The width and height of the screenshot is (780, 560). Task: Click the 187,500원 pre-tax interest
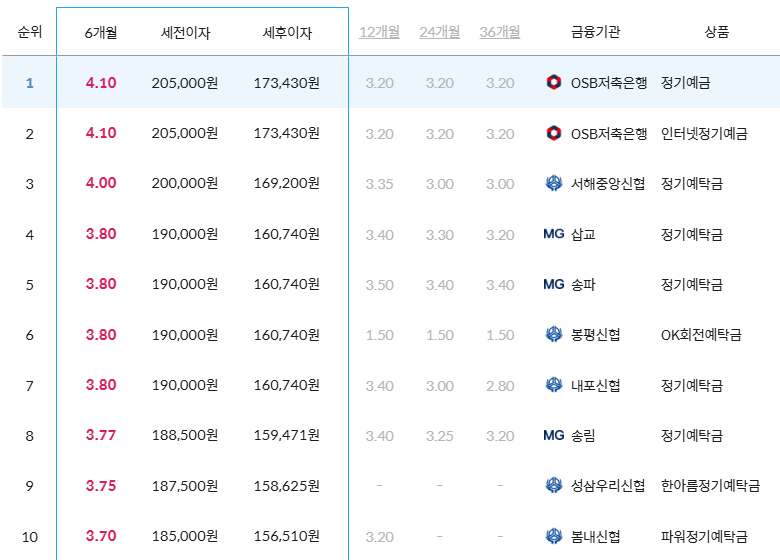(185, 486)
